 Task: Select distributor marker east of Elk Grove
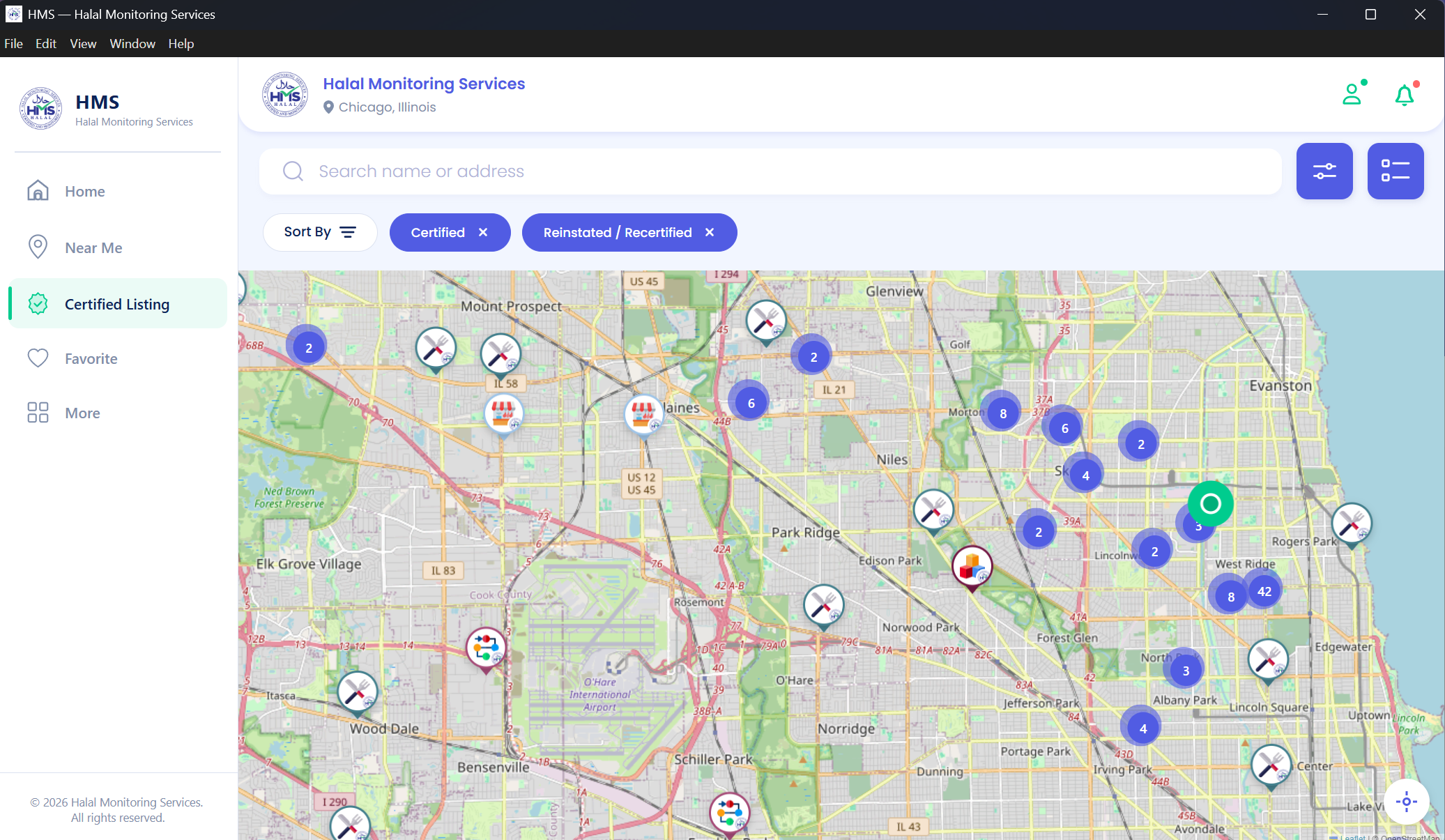486,649
